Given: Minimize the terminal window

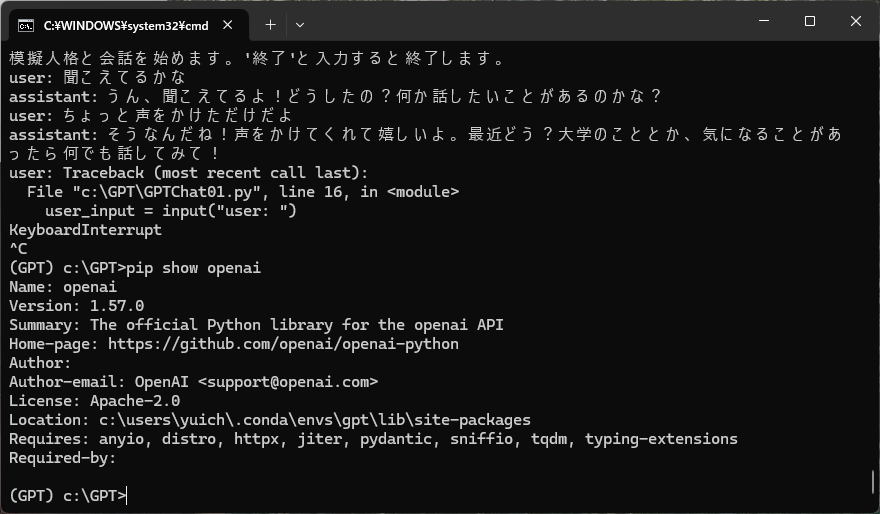Looking at the screenshot, I should 764,22.
